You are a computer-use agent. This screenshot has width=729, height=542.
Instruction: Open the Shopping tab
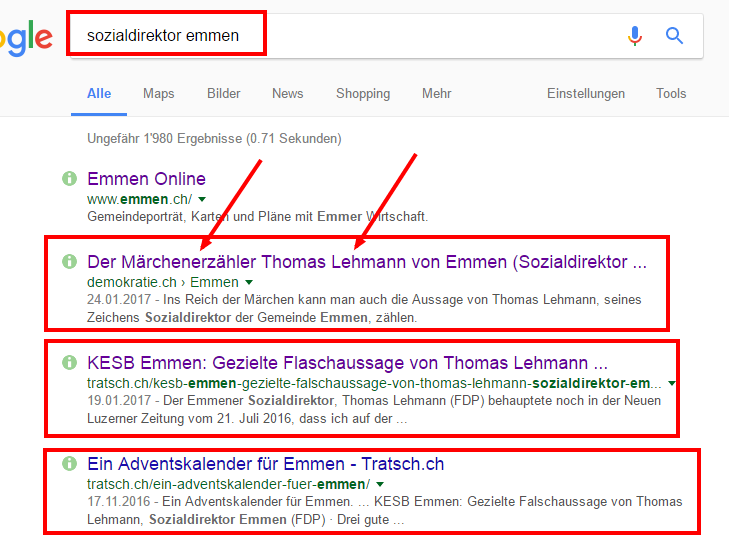[363, 93]
